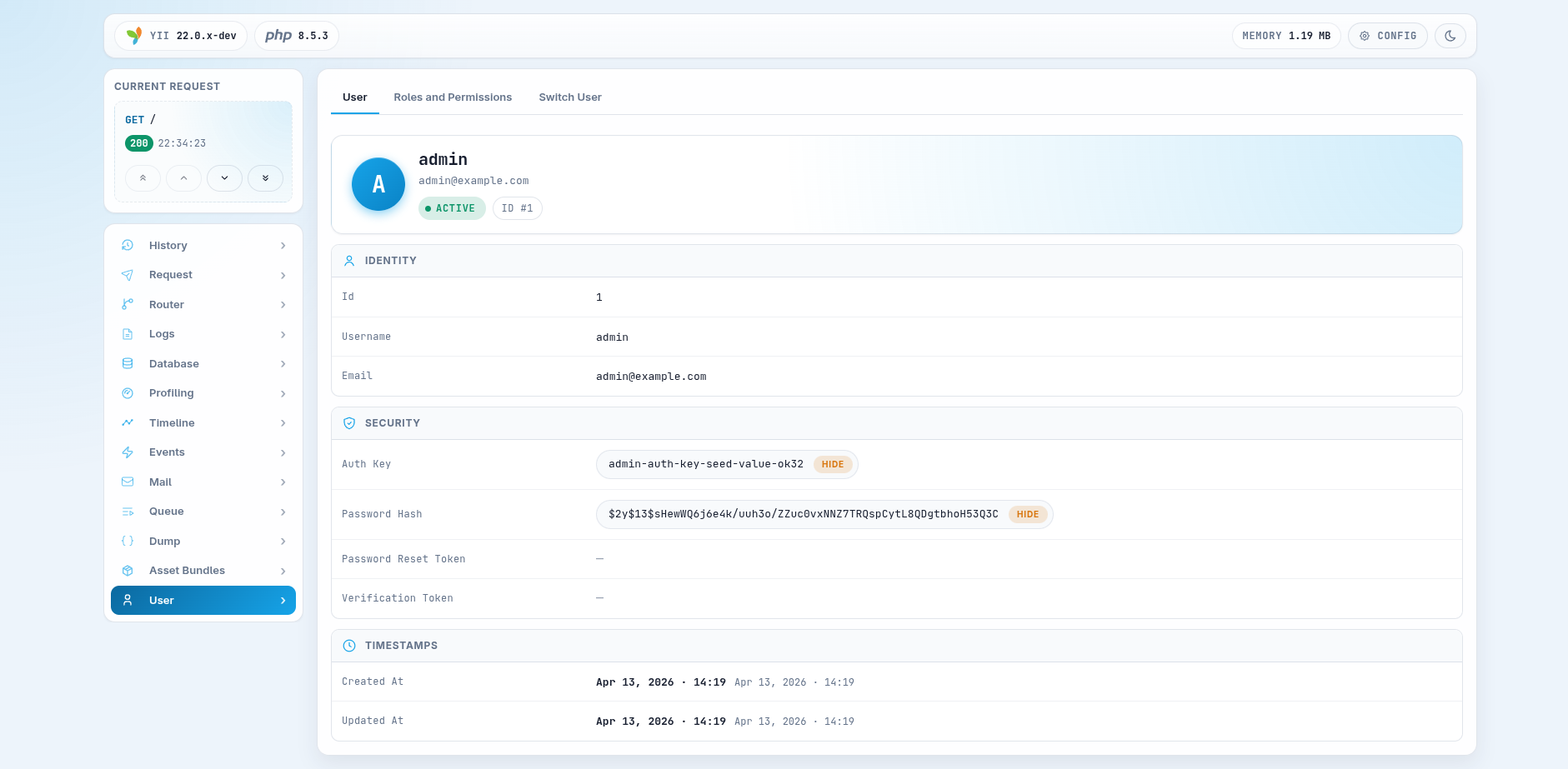Viewport: 1568px width, 769px height.
Task: Click the php version badge
Action: (x=297, y=36)
